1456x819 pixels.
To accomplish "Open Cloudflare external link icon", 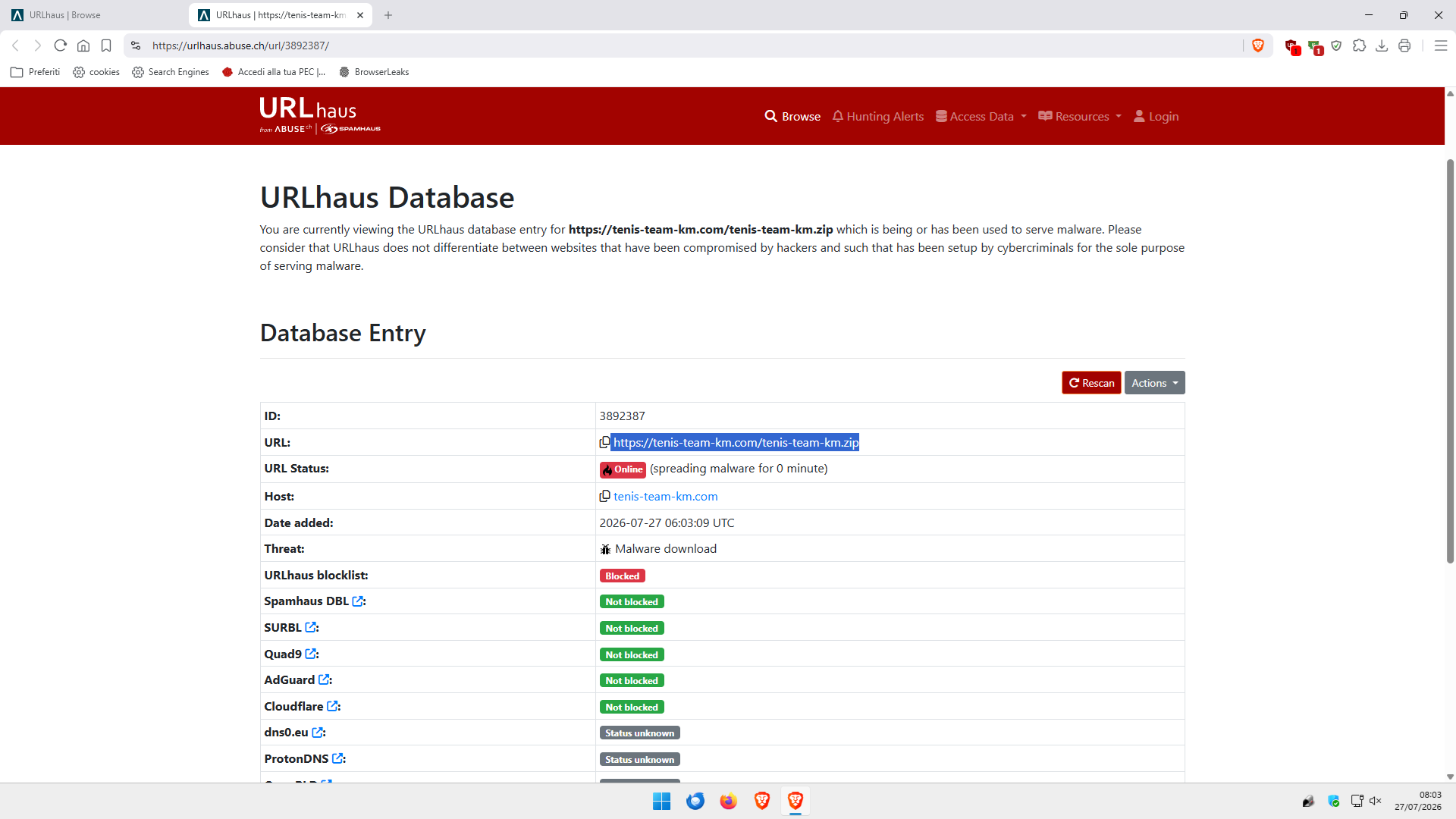I will (x=332, y=706).
